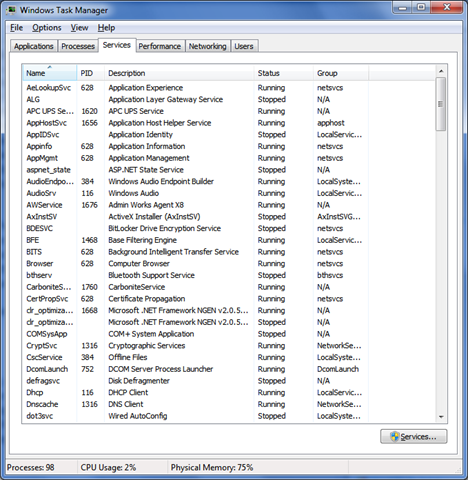Switch to the Networking tab

tap(208, 46)
